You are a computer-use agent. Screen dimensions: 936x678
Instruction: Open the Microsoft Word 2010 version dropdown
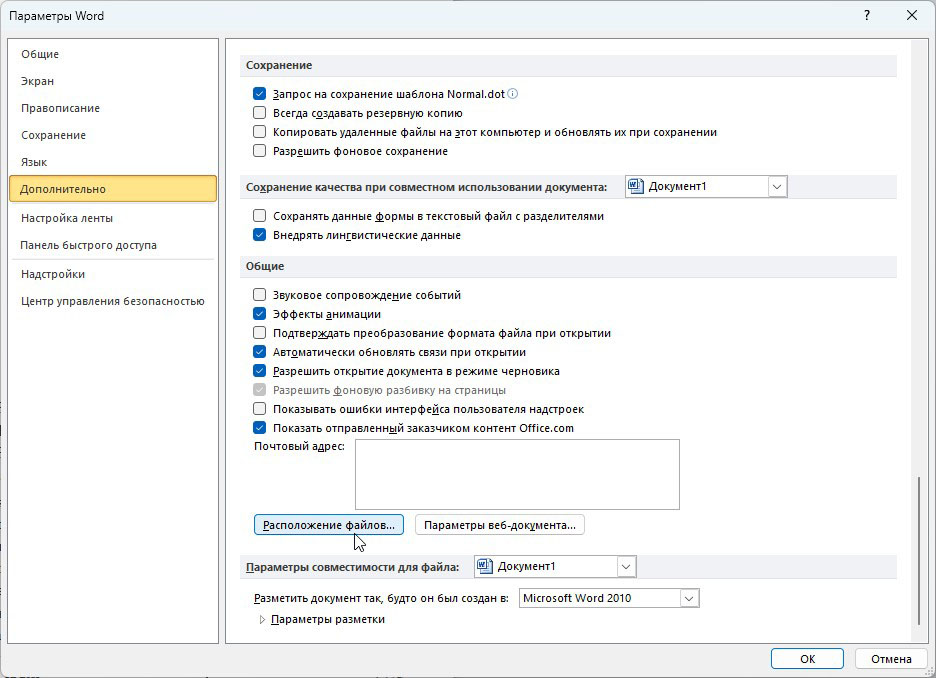click(688, 598)
